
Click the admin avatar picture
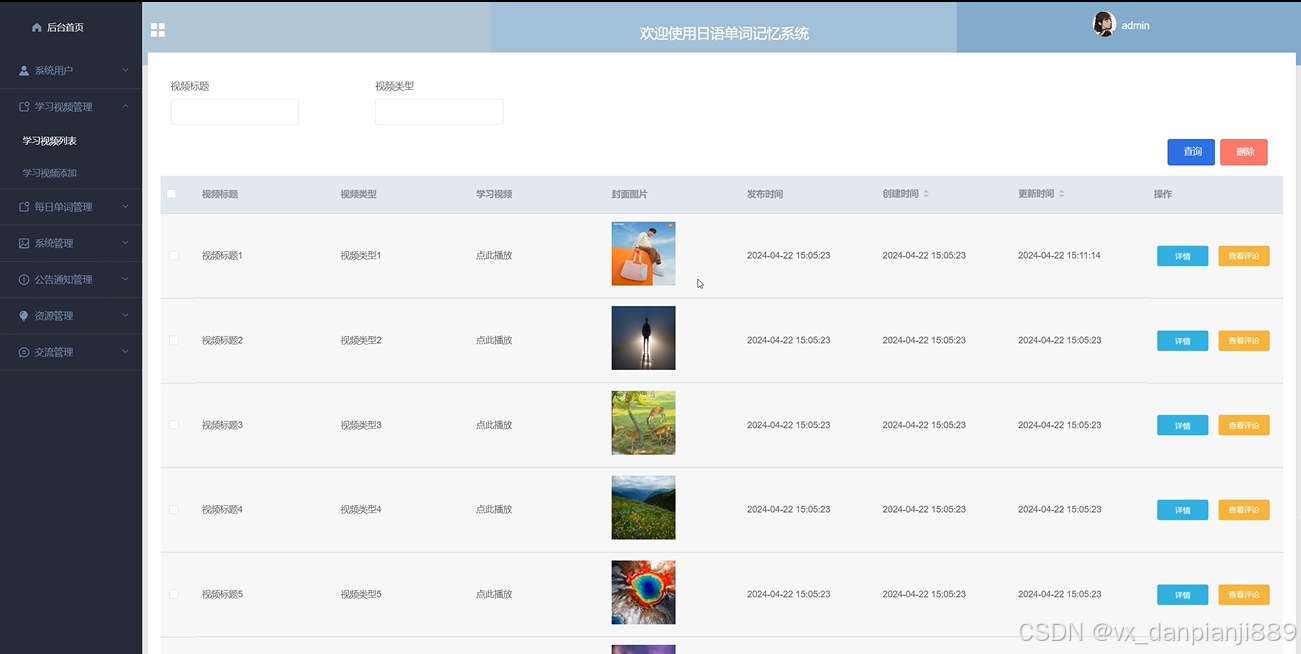(1104, 25)
